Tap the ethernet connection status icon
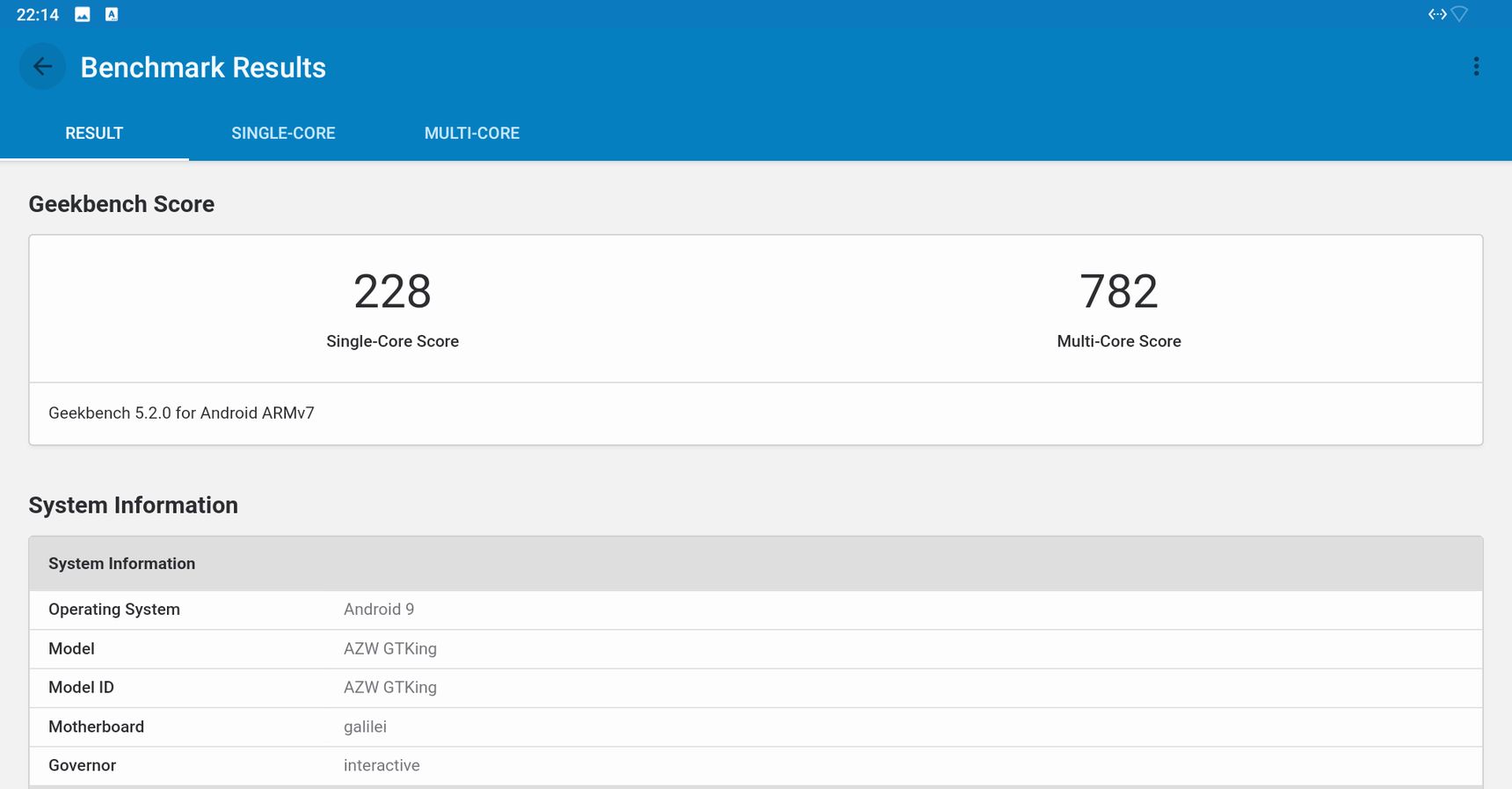1512x789 pixels. pyautogui.click(x=1437, y=14)
